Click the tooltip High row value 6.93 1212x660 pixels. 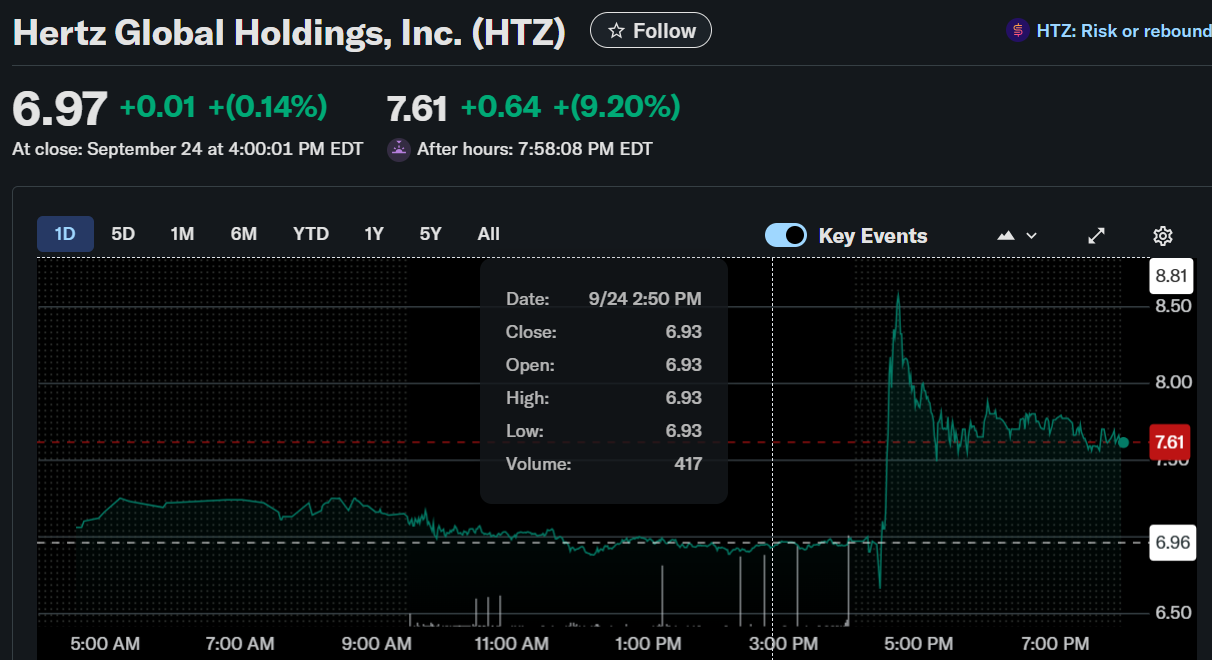tap(684, 398)
